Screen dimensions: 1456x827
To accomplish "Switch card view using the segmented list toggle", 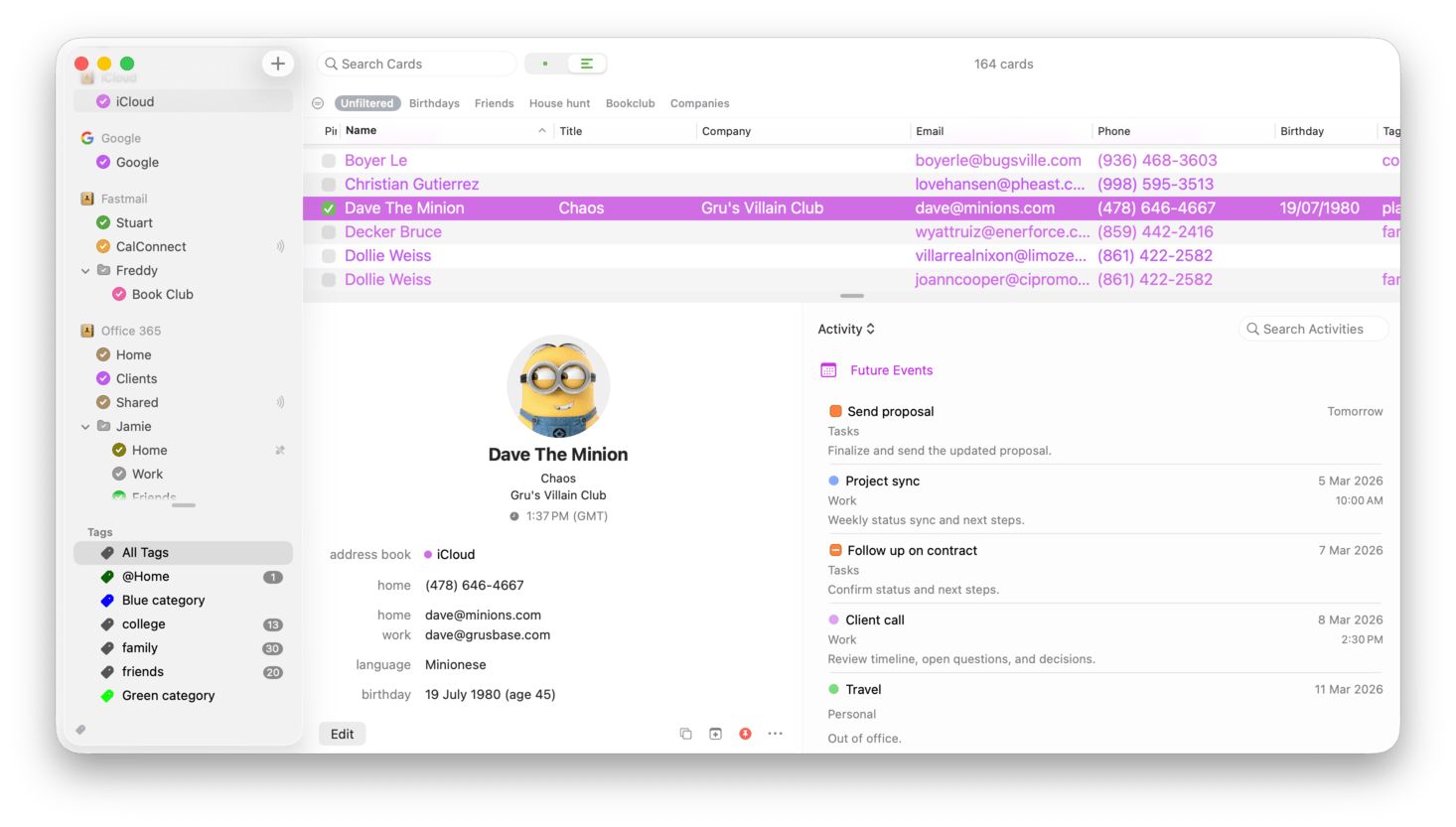I will coord(586,62).
